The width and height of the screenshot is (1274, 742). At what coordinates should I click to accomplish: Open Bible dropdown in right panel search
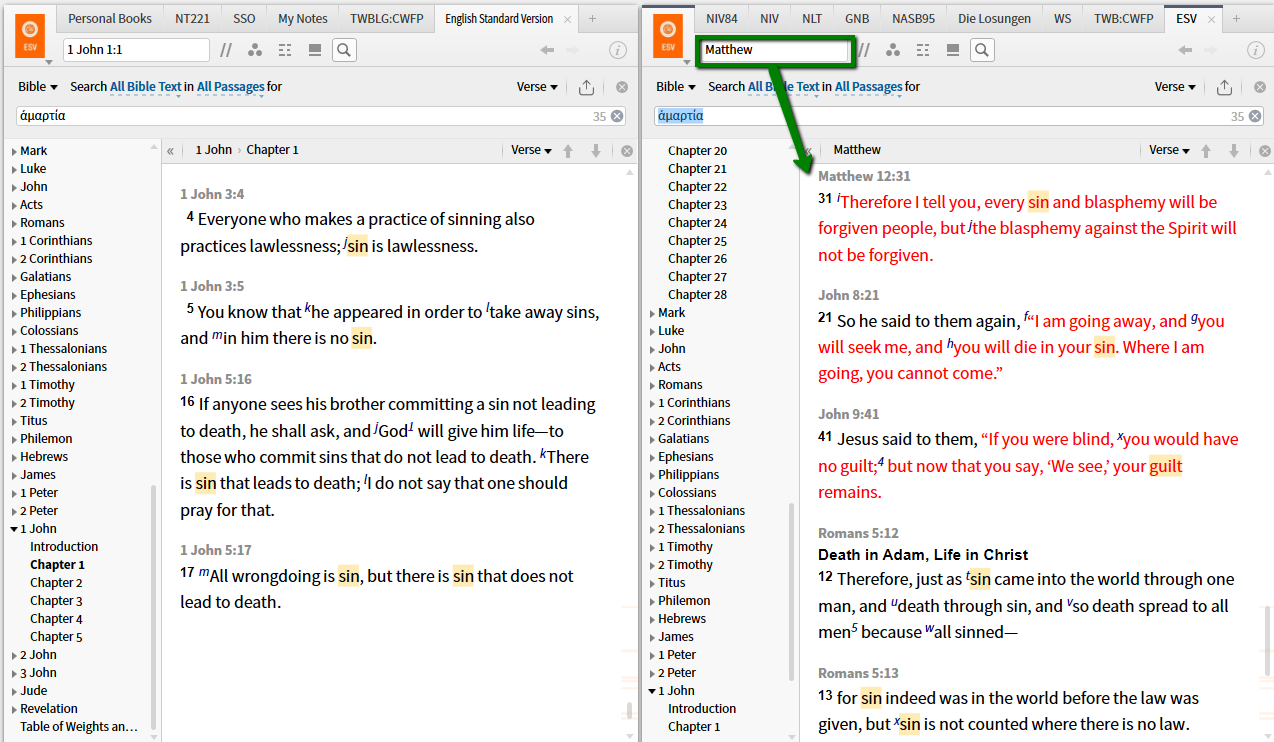click(676, 87)
